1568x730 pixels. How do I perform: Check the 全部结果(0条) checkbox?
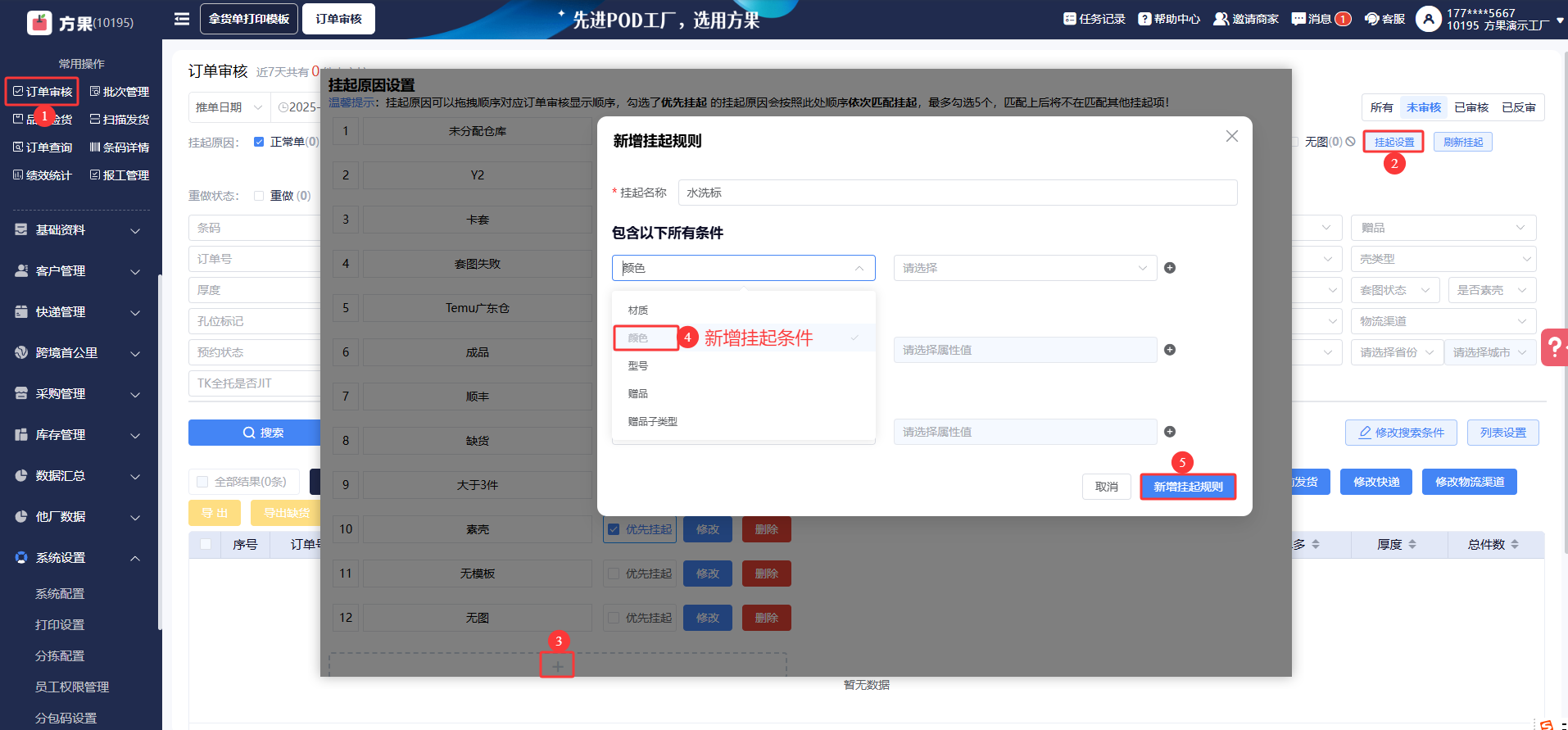coord(202,482)
